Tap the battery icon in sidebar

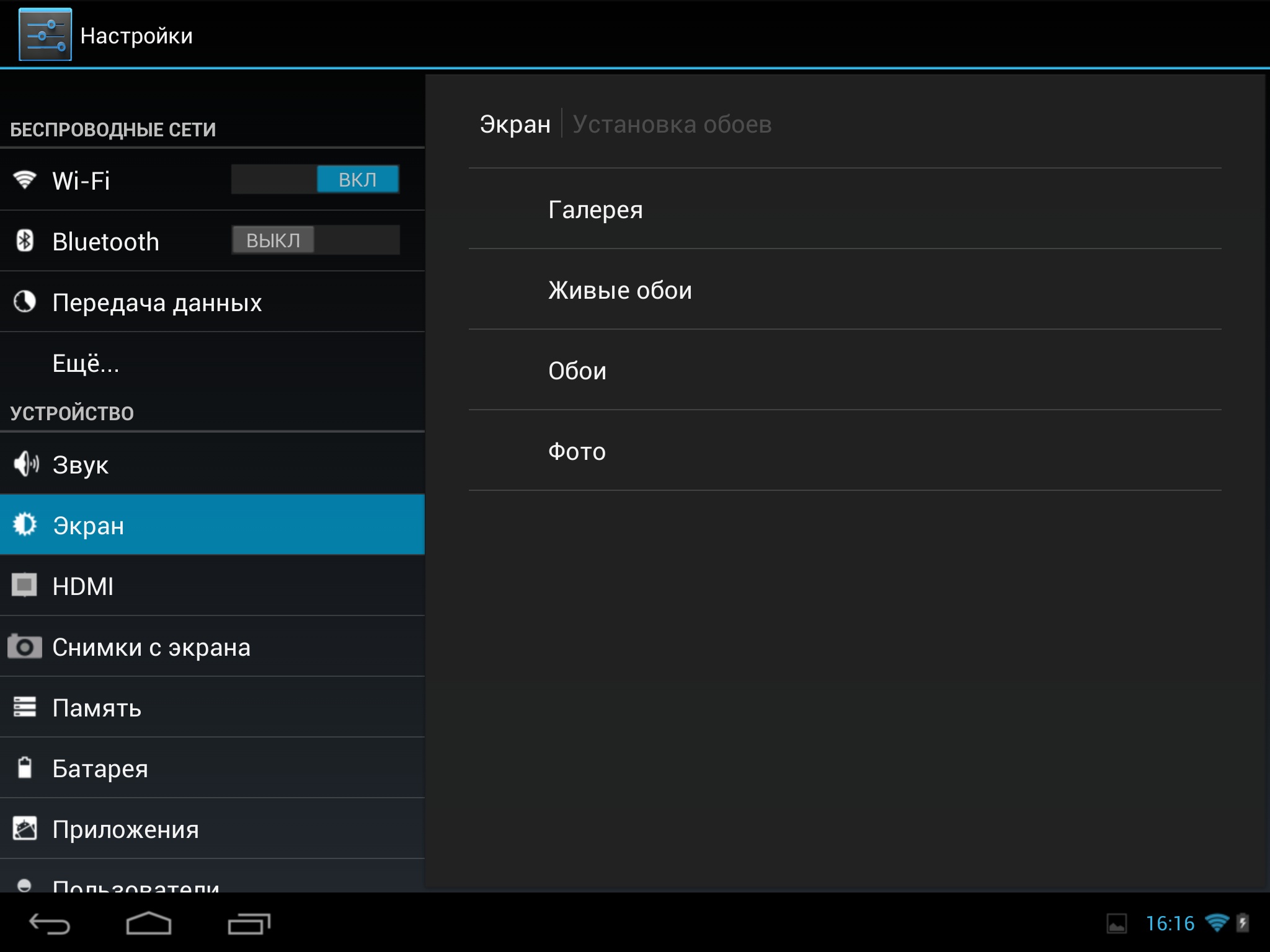click(25, 768)
